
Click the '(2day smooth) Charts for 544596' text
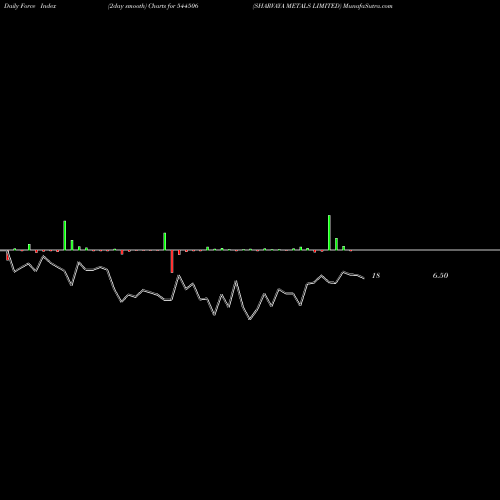click(153, 6)
